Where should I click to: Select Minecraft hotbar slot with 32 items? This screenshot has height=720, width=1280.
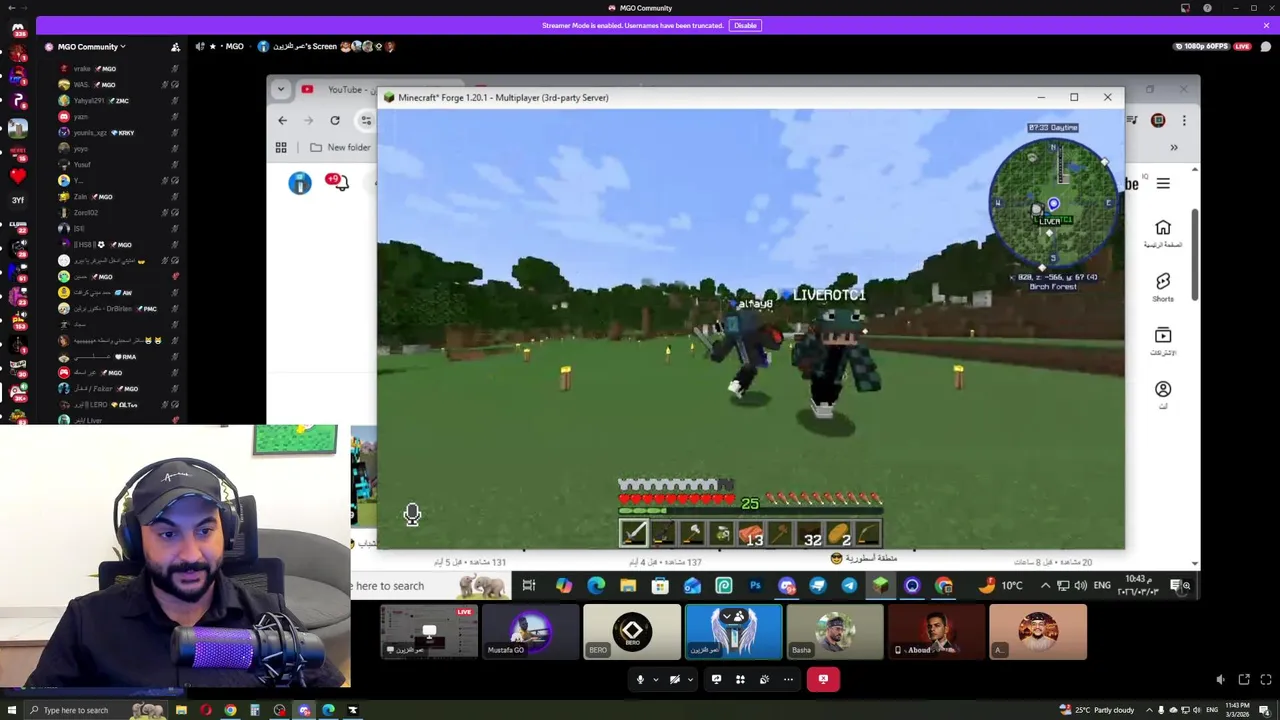coord(811,535)
